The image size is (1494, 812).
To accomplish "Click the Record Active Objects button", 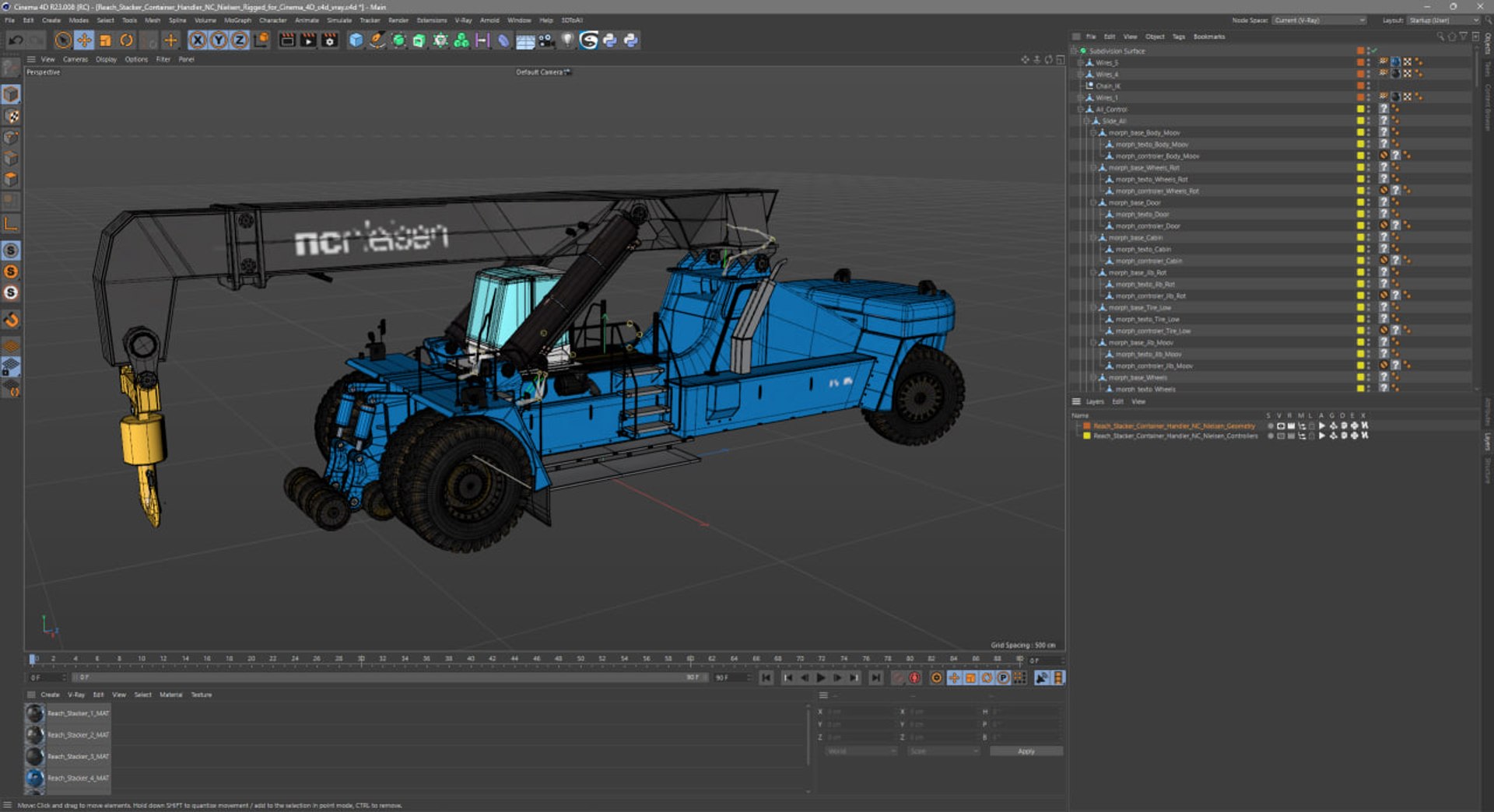I will tap(898, 678).
